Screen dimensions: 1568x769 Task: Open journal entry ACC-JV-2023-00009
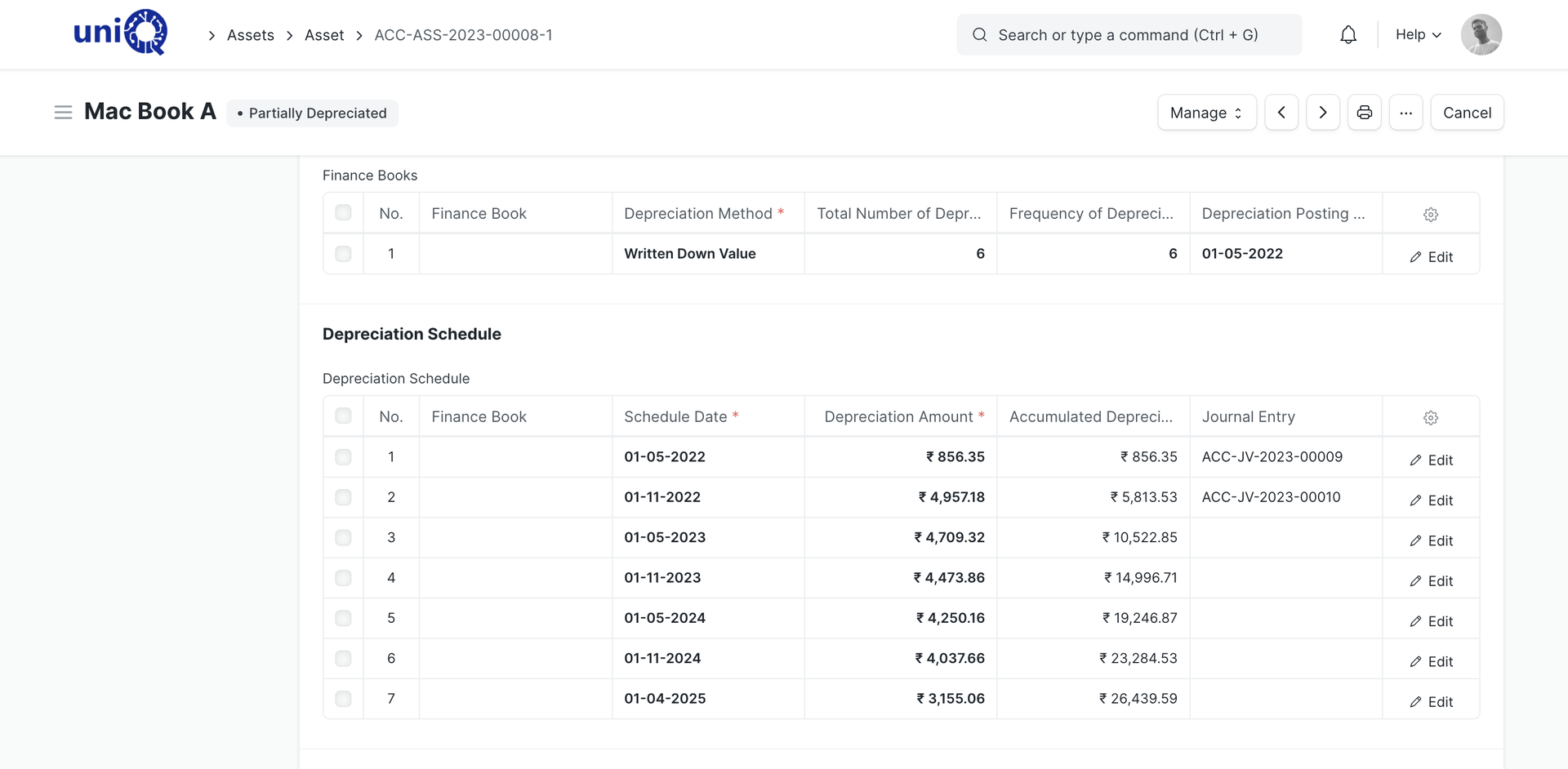tap(1272, 456)
